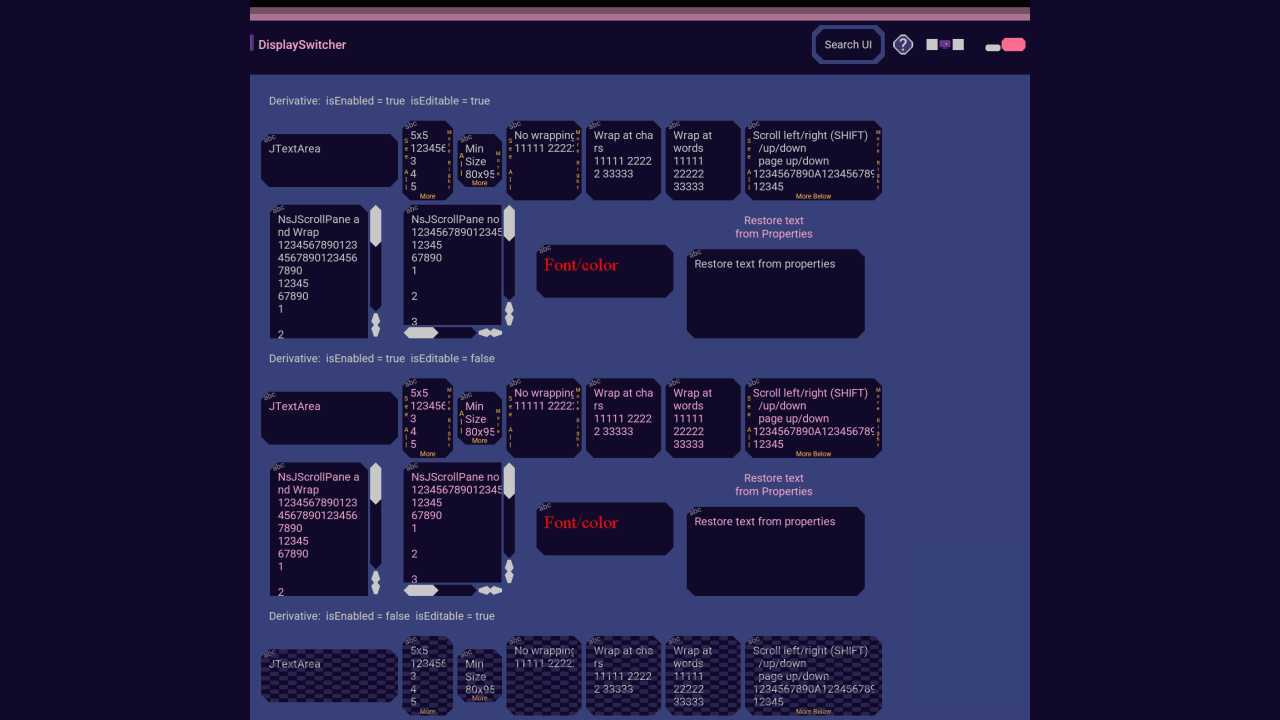Viewport: 1280px width, 720px height.
Task: Click the disabled No wrapping area, isEnabled false section
Action: click(544, 676)
